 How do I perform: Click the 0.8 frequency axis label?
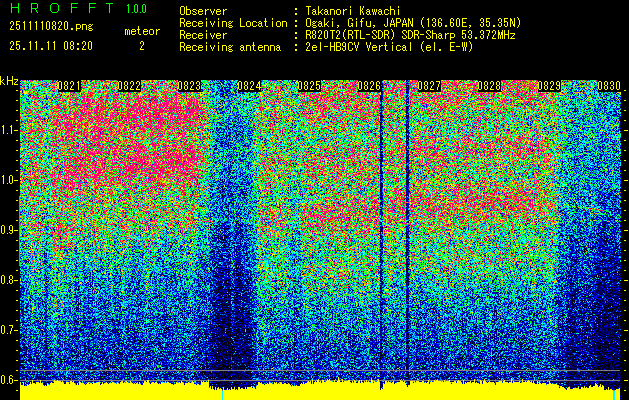point(9,280)
